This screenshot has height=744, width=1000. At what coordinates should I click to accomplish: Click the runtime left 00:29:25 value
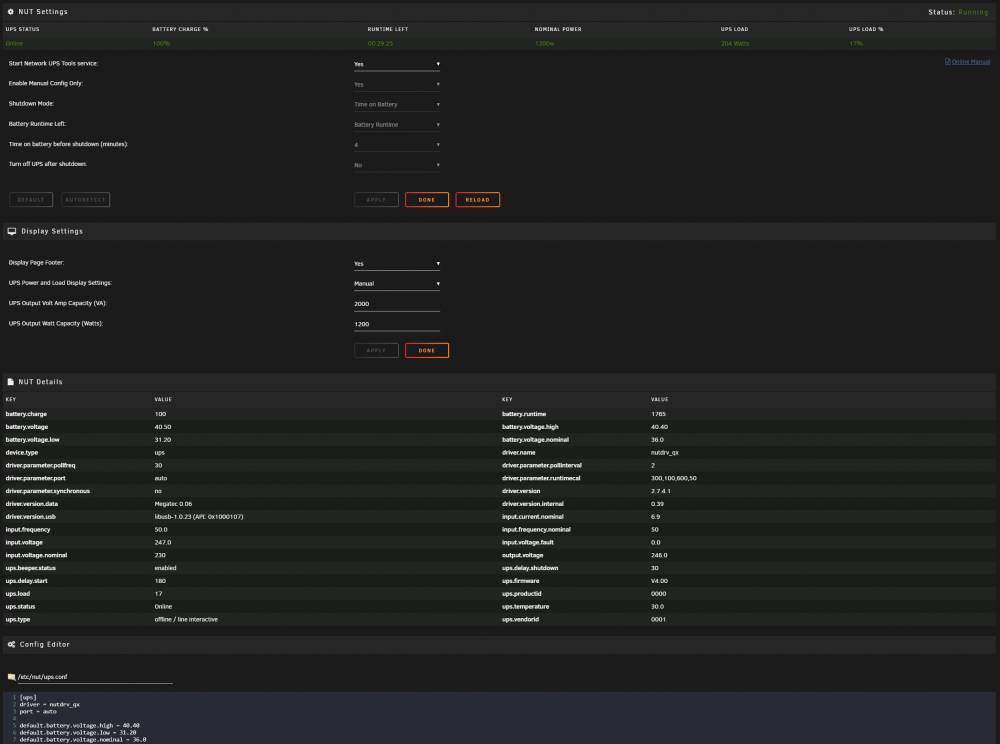(380, 43)
